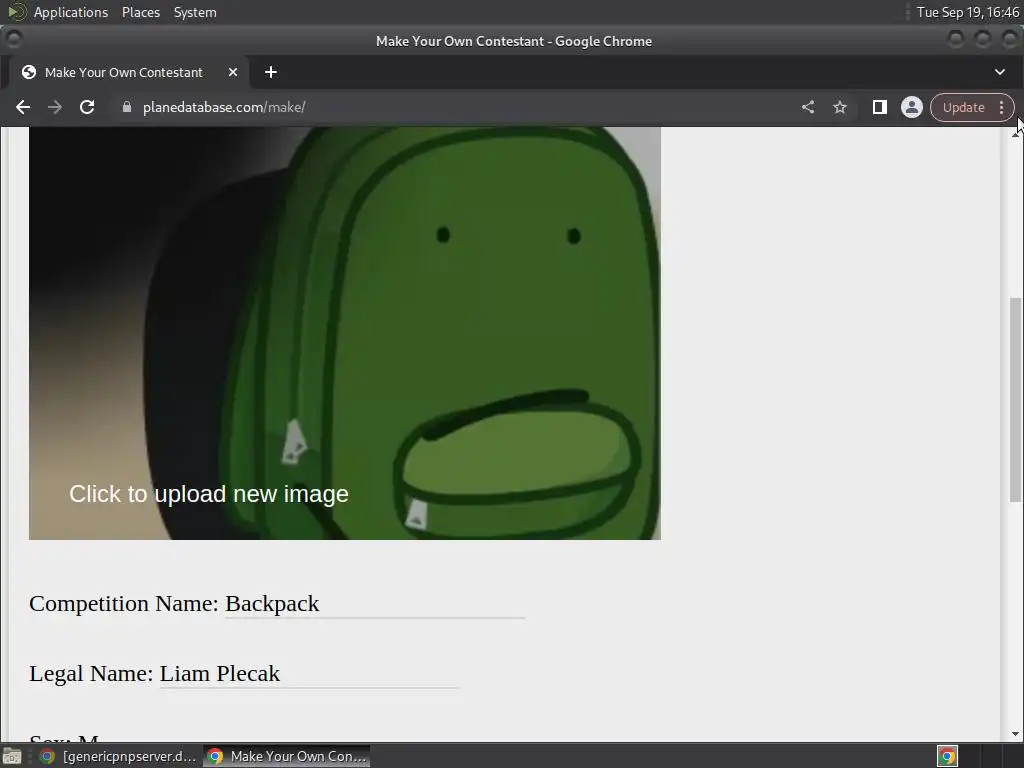Open the side panel icon
This screenshot has height=768, width=1024.
click(880, 107)
